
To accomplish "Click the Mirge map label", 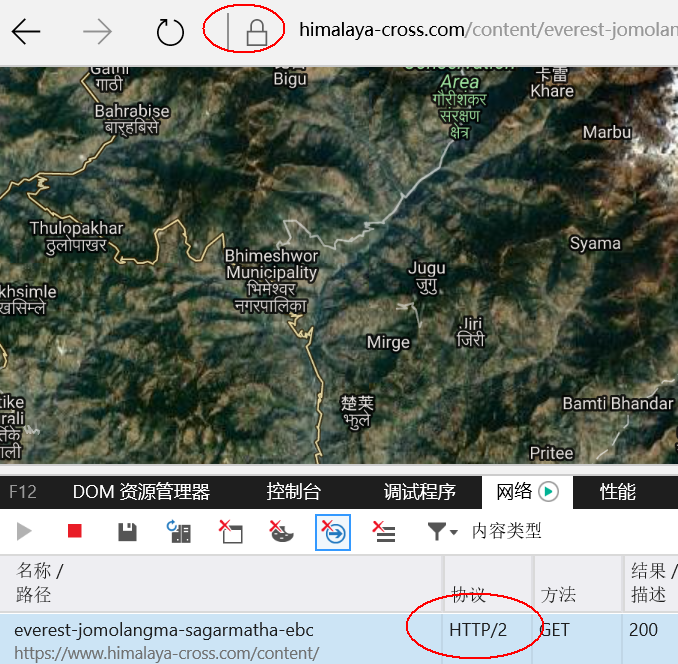I will [388, 342].
